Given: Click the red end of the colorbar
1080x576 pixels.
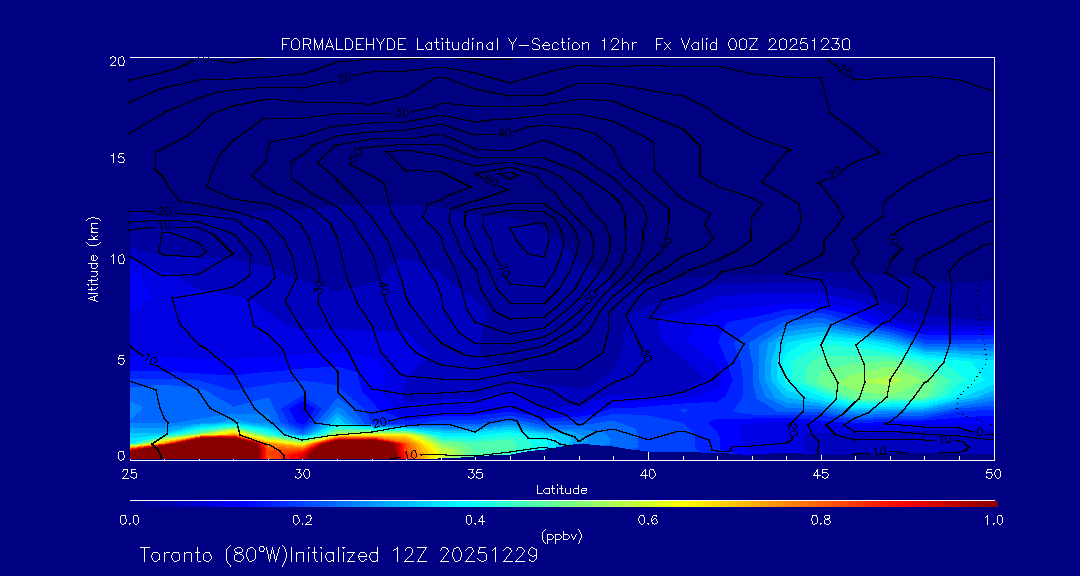Looking at the screenshot, I should tap(985, 502).
